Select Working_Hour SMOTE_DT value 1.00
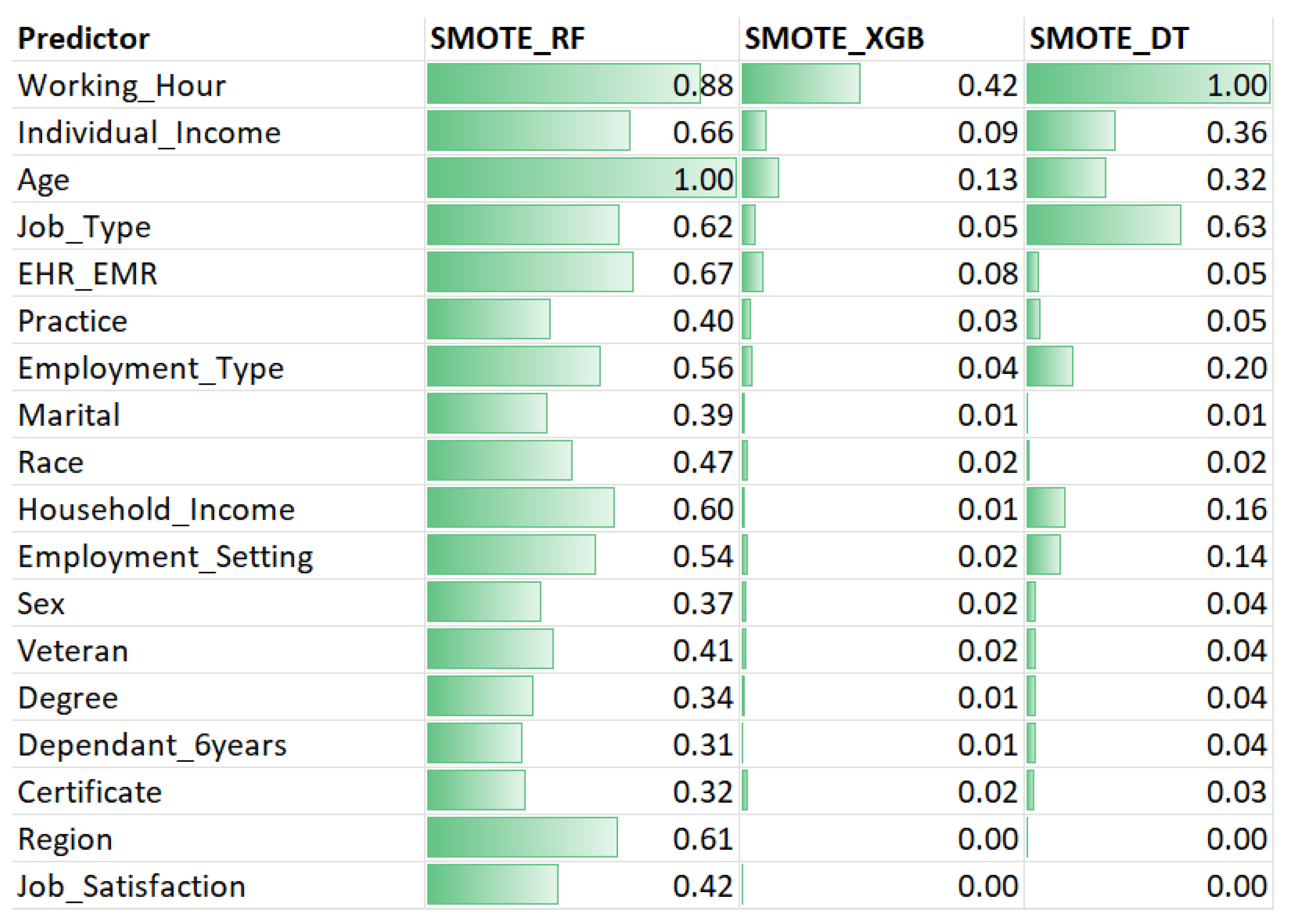 pos(1236,85)
